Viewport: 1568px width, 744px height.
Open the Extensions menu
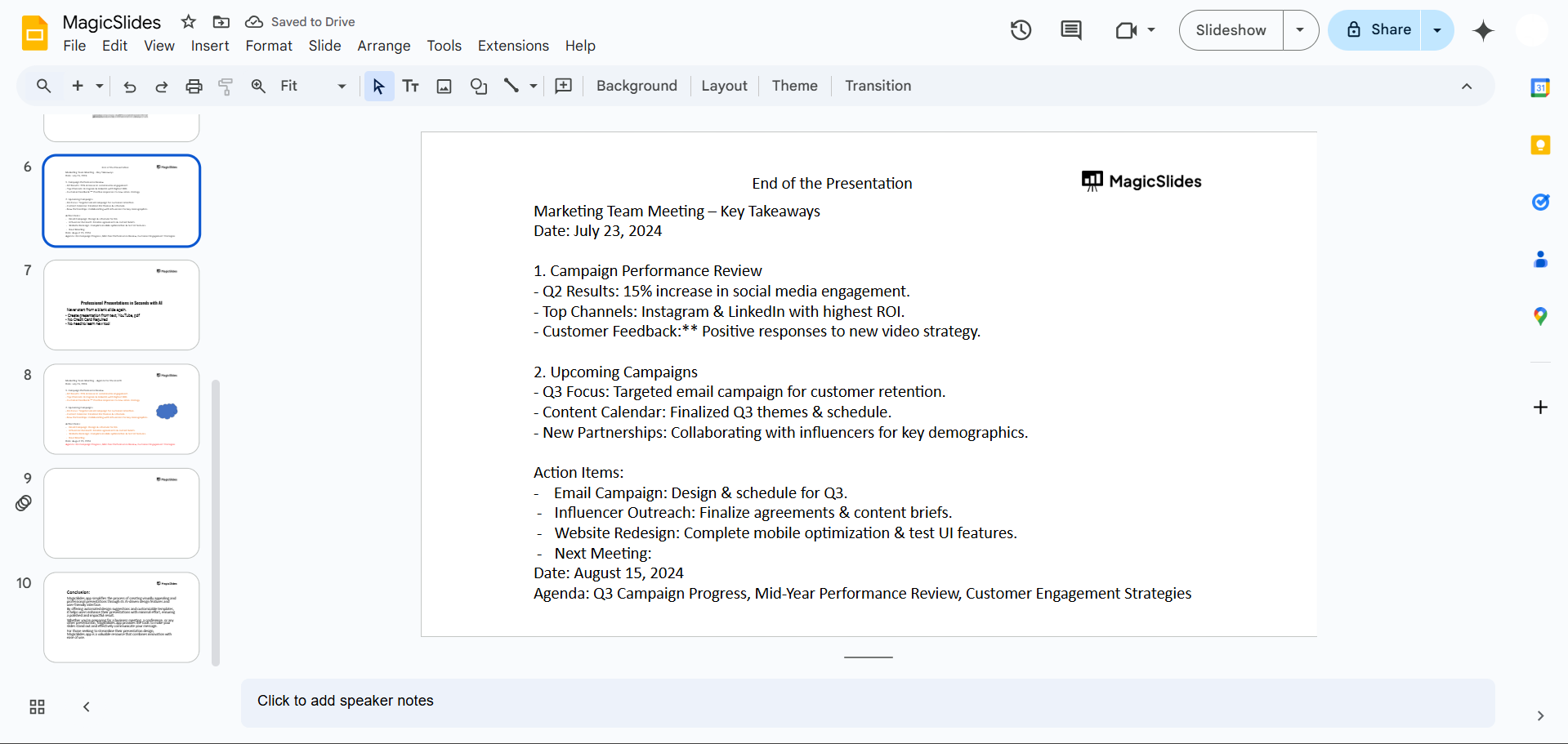point(513,46)
